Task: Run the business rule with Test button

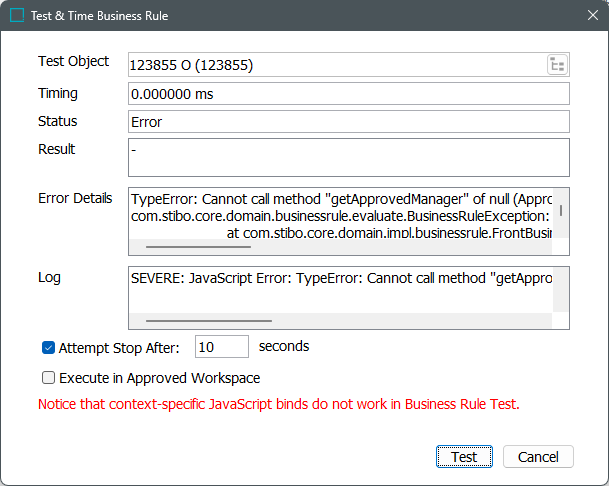Action: [x=464, y=457]
